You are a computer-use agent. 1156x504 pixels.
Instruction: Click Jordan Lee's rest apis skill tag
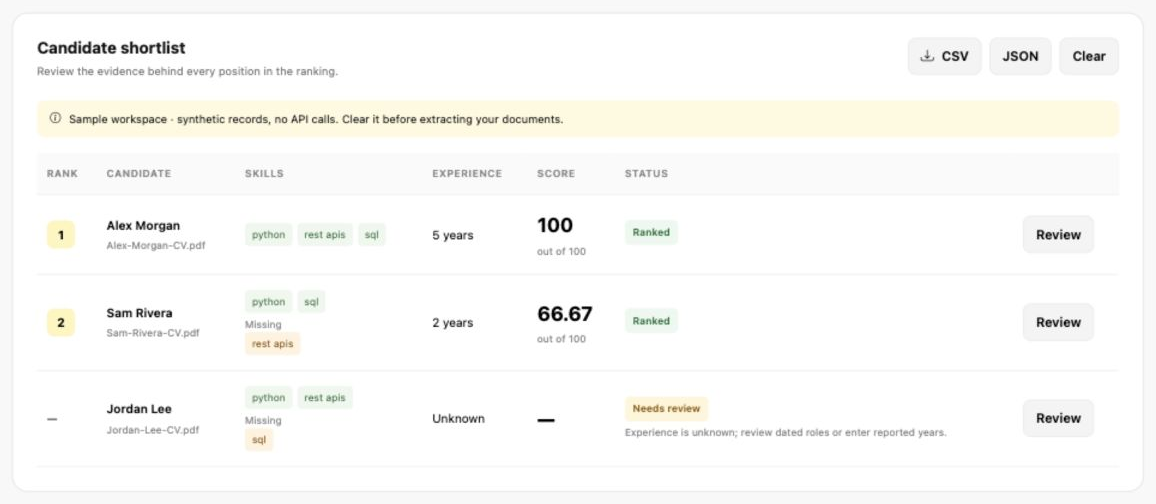[325, 397]
